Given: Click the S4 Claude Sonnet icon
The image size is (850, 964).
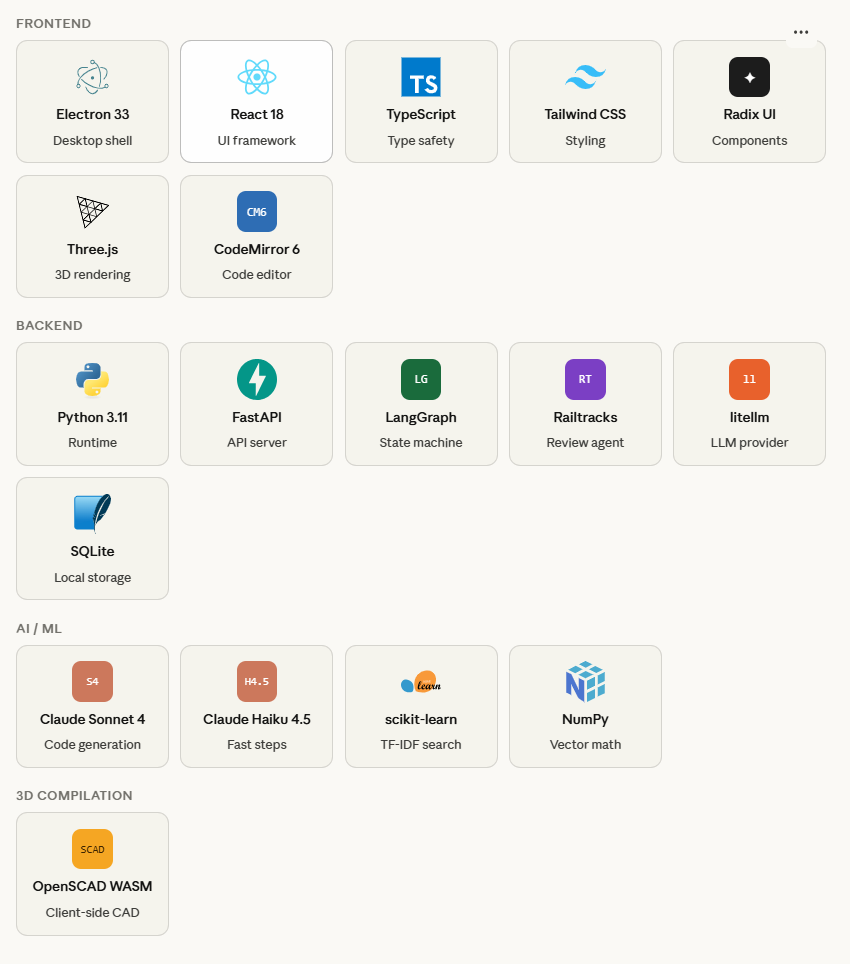Looking at the screenshot, I should (x=92, y=681).
